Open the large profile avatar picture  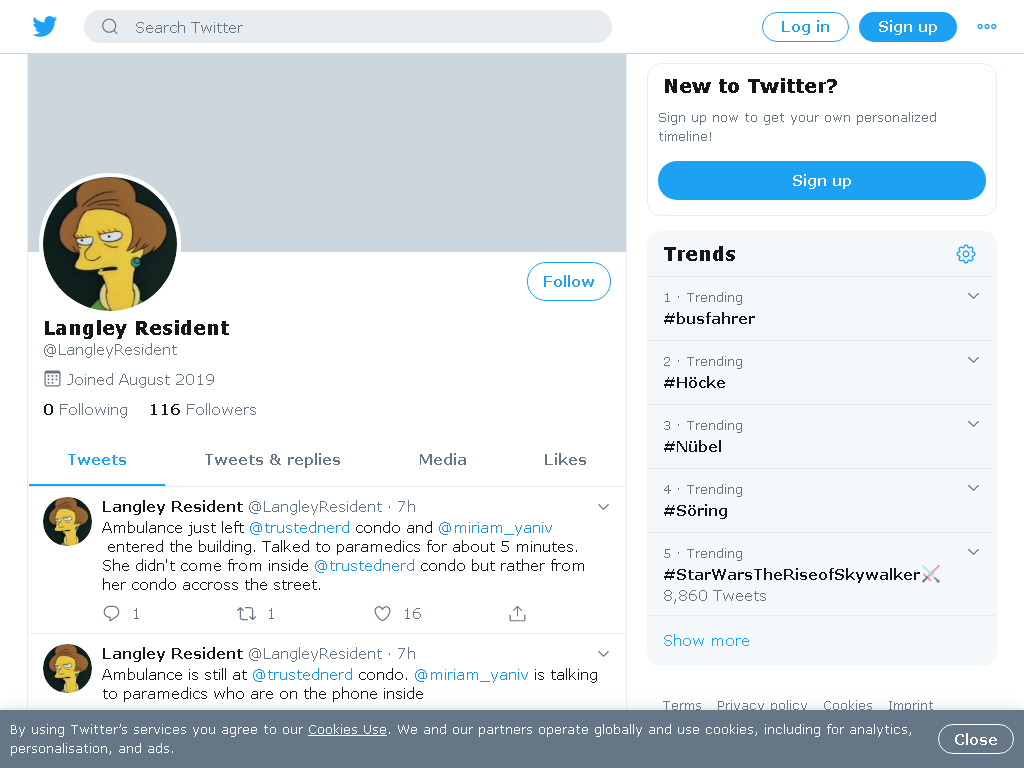[110, 243]
